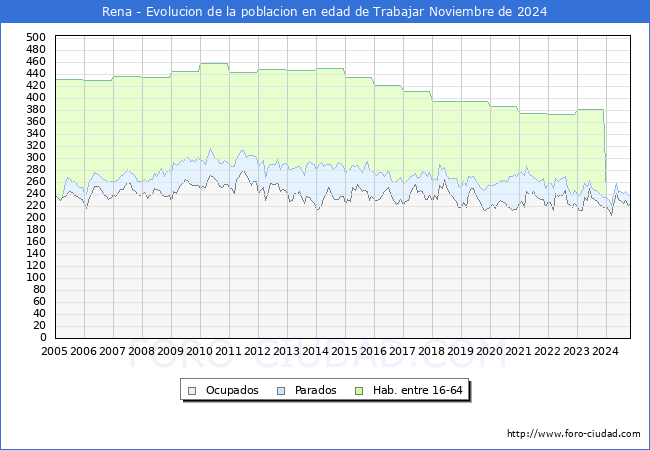Viewport: 650px width, 450px height.
Task: Click the 60 y-axis value
Action: coord(40,302)
